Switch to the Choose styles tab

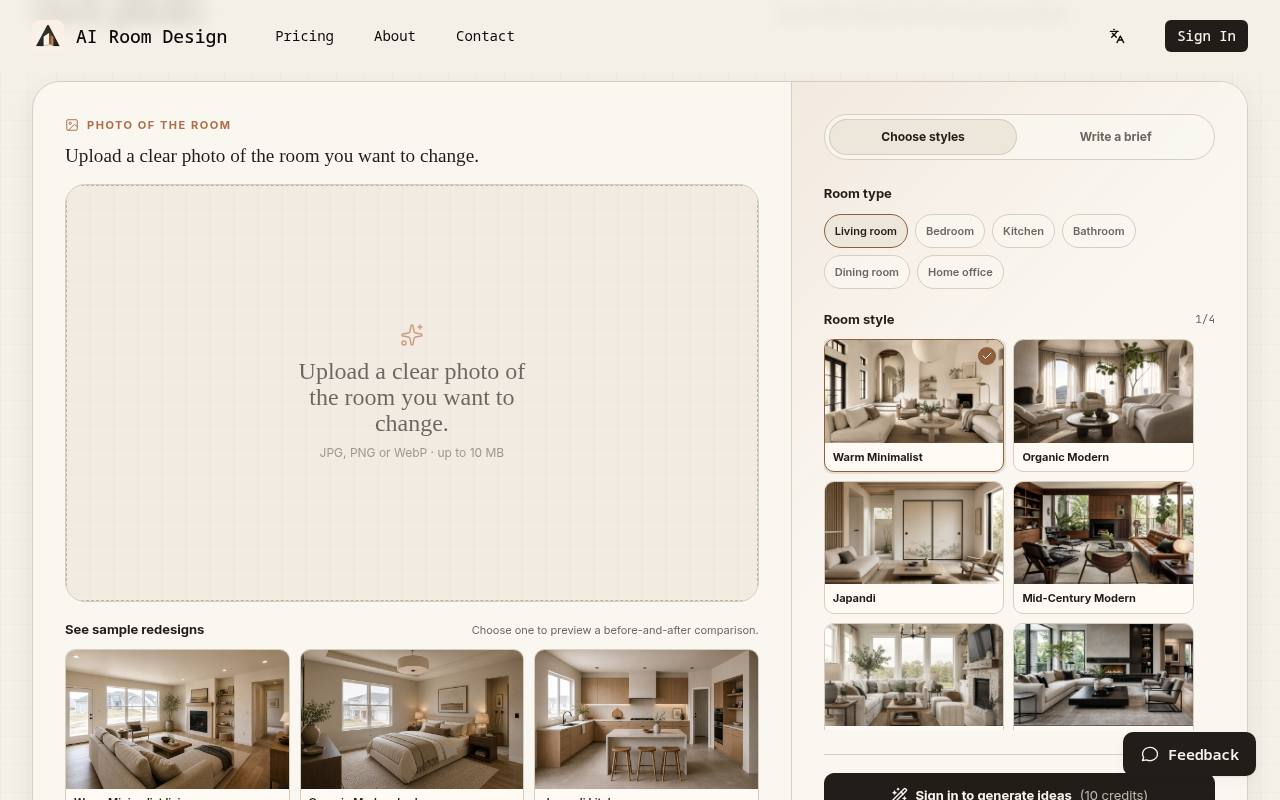click(x=923, y=137)
